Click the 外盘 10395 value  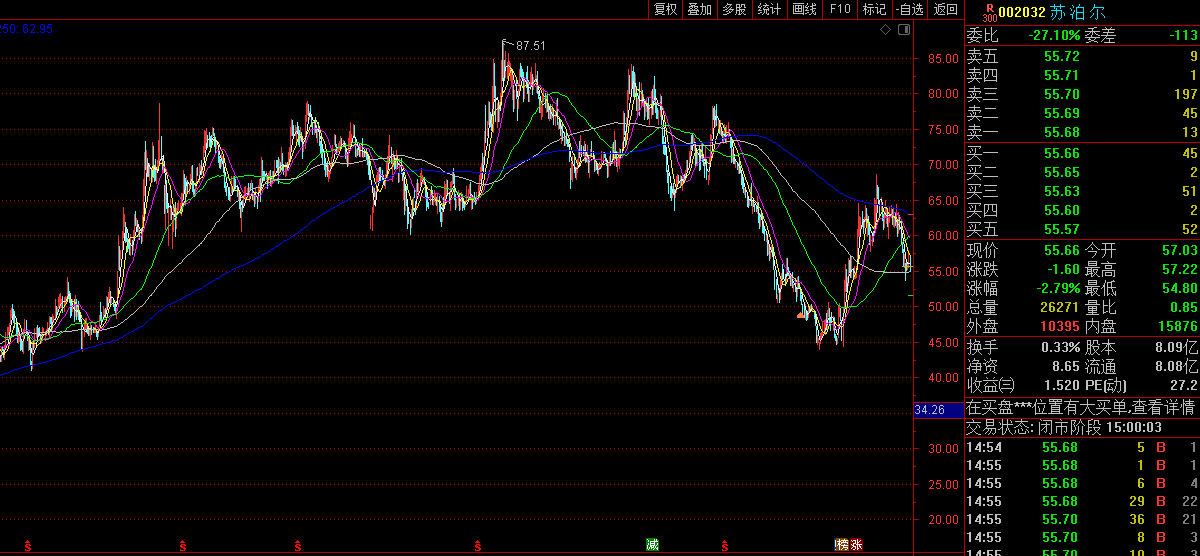point(1060,326)
